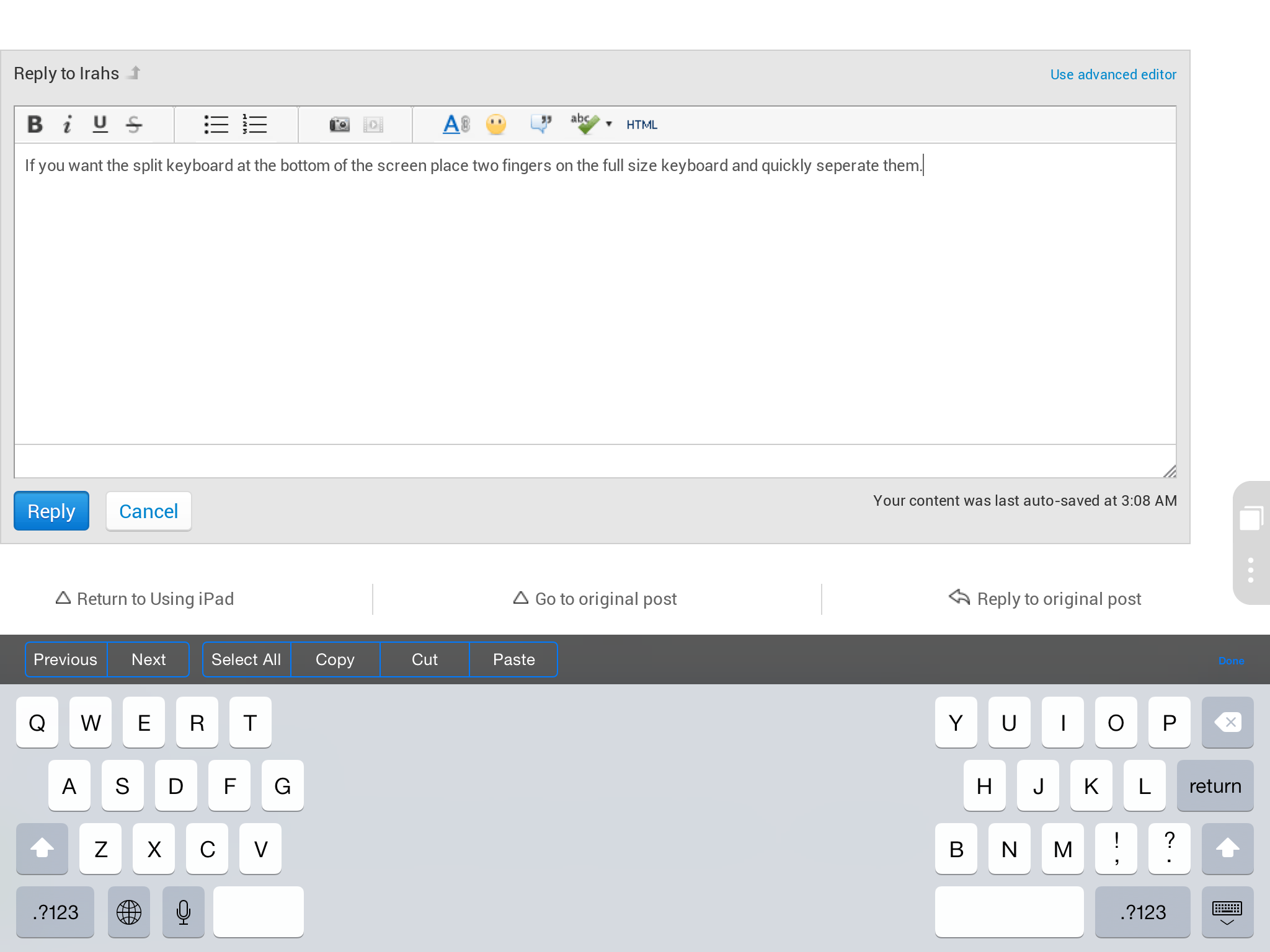Open the font style link options
Image resolution: width=1270 pixels, height=952 pixels.
pos(456,125)
